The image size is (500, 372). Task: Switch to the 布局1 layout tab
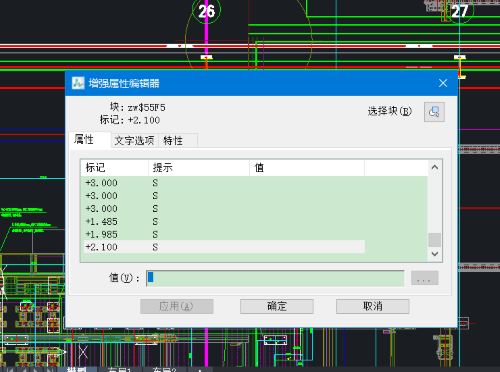pyautogui.click(x=120, y=370)
